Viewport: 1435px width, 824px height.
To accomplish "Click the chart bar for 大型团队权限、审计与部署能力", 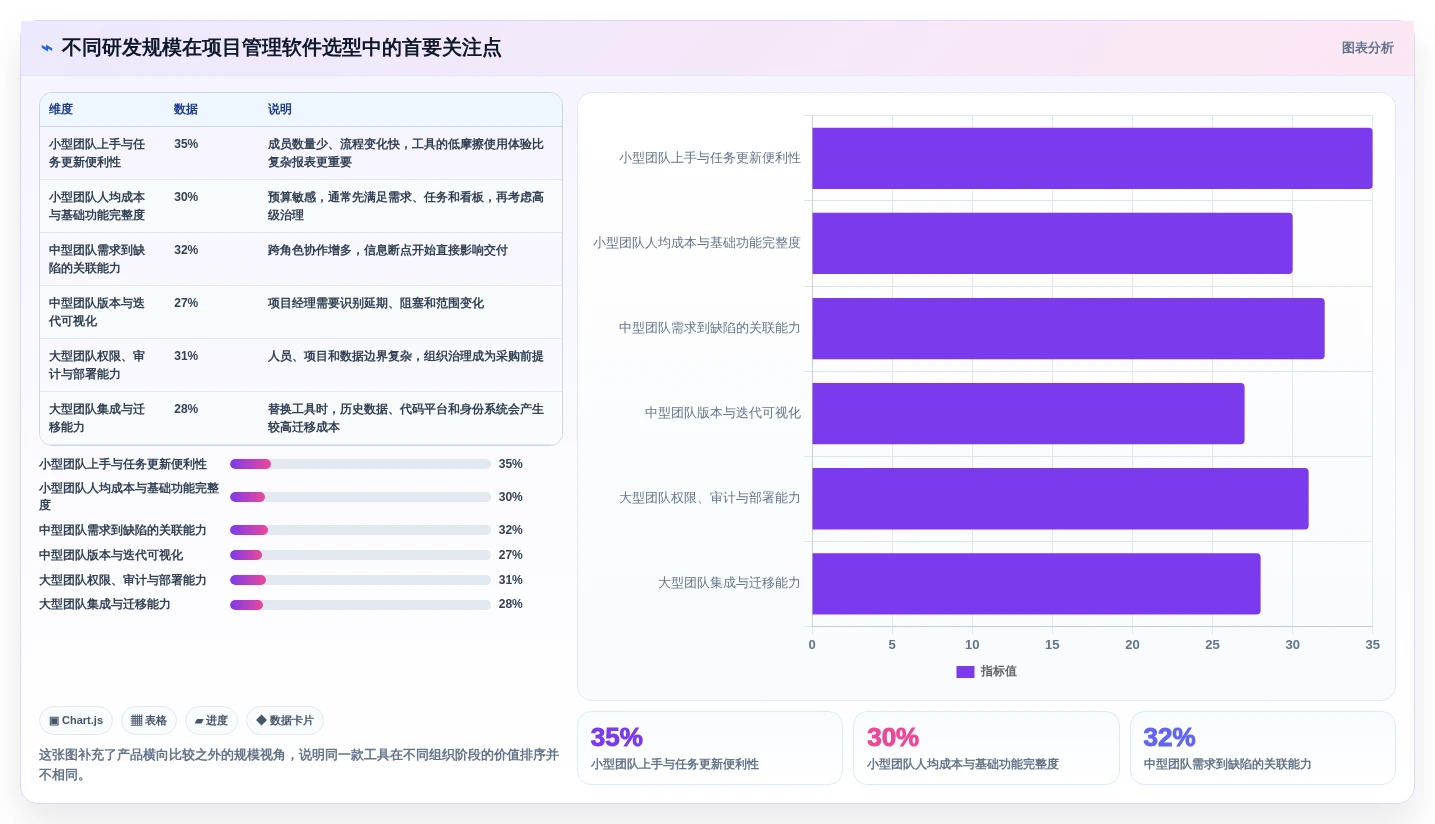I will click(1060, 498).
